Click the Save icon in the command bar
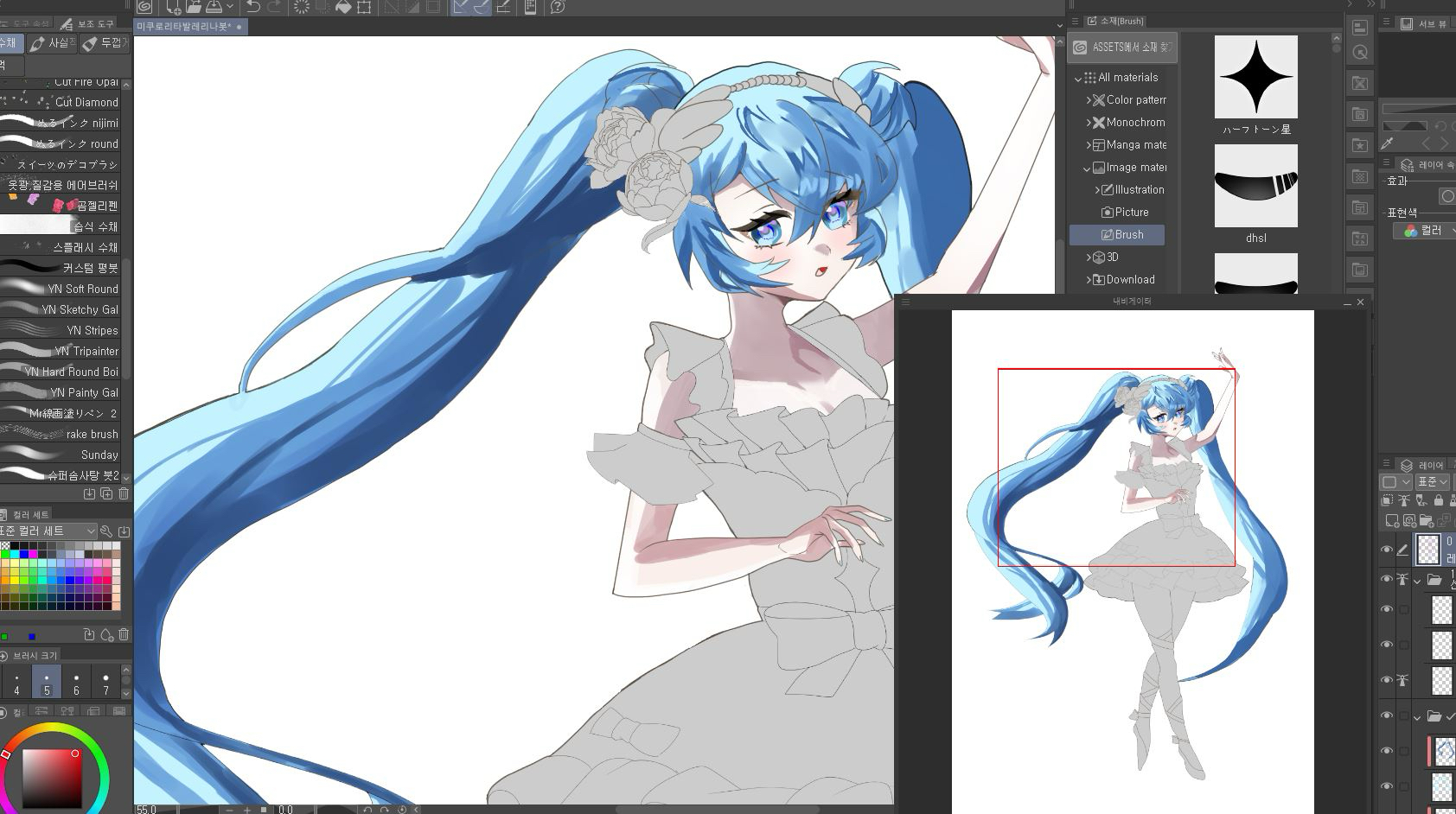This screenshot has height=814, width=1456. pos(214,7)
